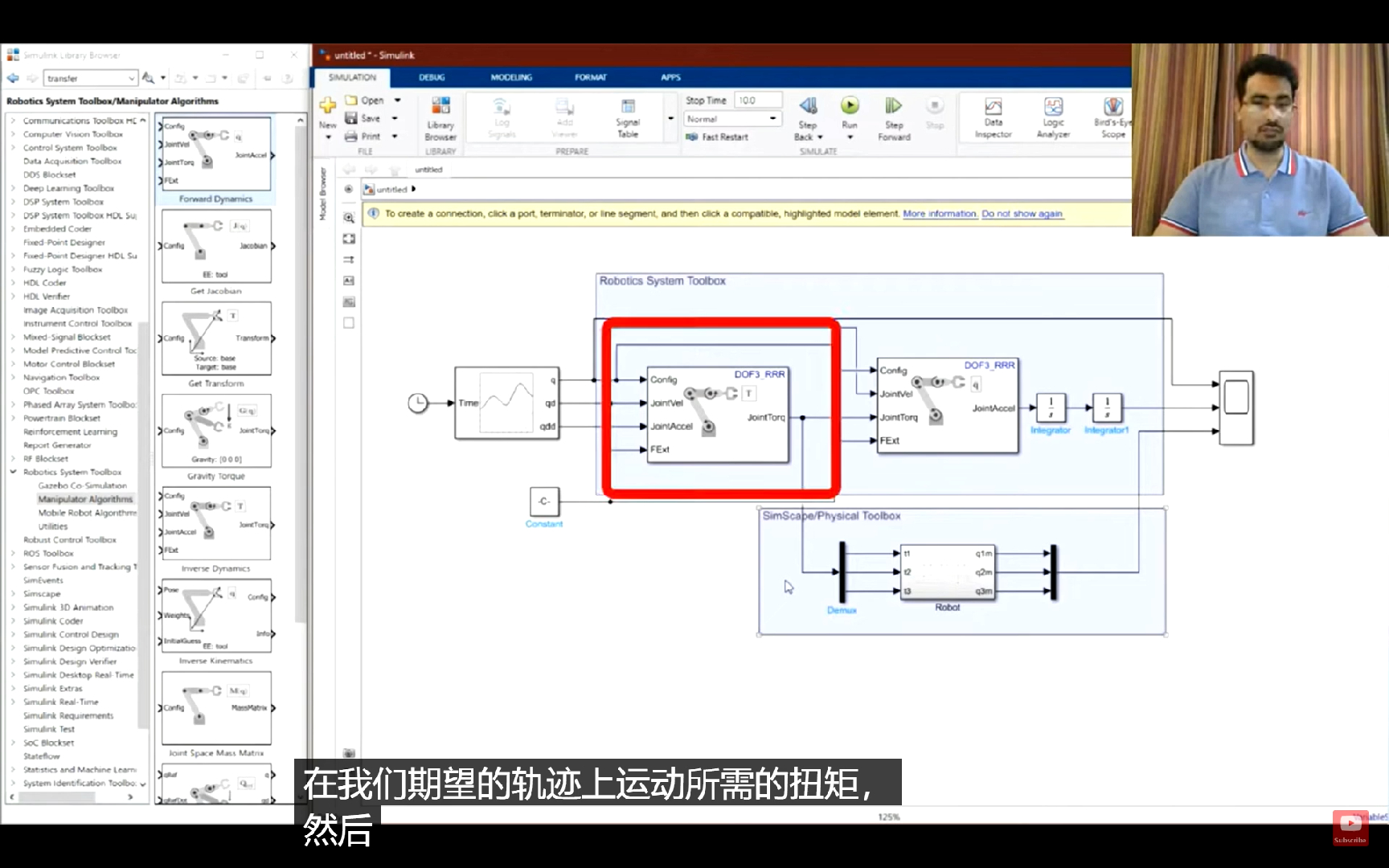Screen dimensions: 1389x868
Task: Activate the zoom tool in model sidebar
Action: [348, 218]
